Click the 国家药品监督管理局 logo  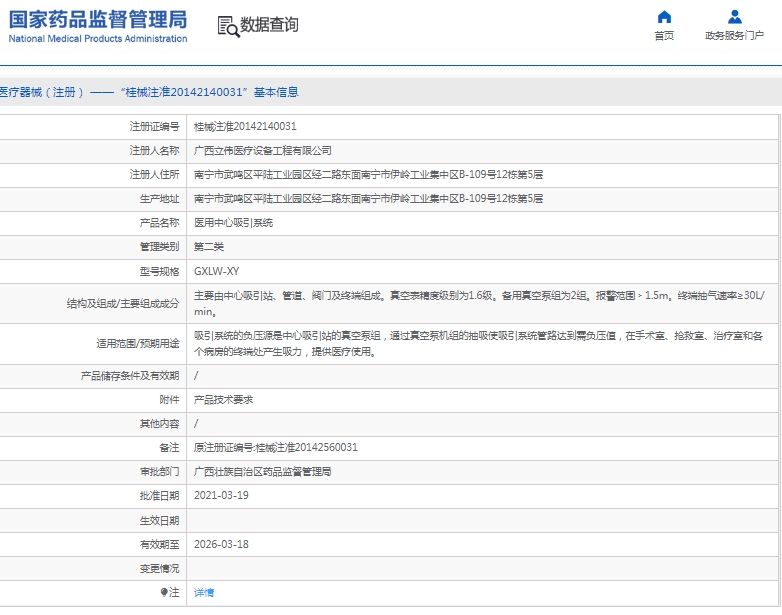pyautogui.click(x=98, y=26)
